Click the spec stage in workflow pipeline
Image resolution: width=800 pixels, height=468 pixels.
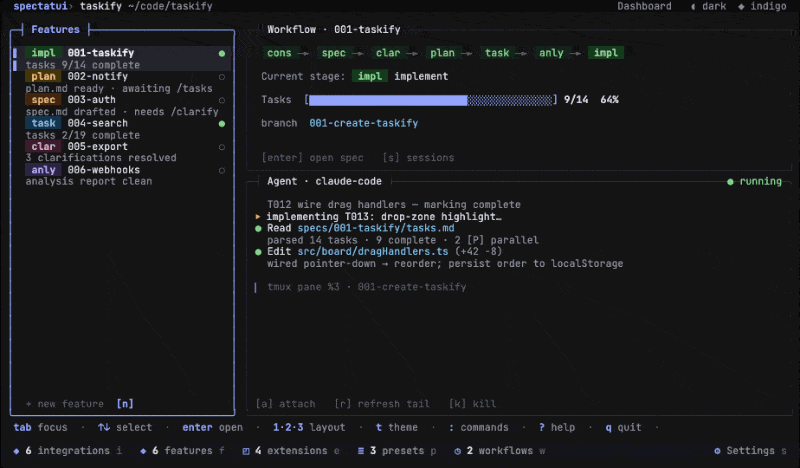tap(334, 53)
